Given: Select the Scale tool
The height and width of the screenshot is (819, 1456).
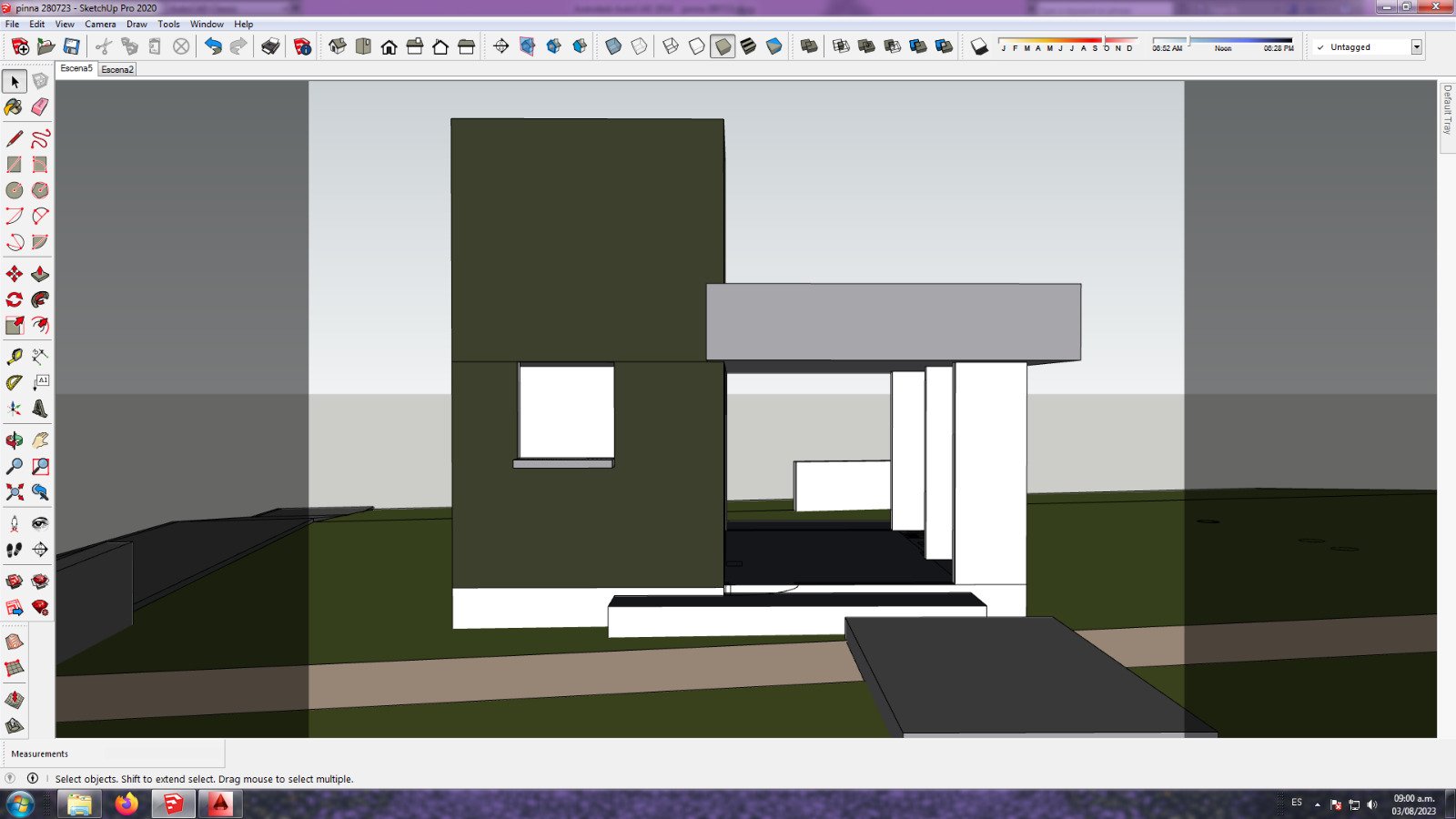Looking at the screenshot, I should 15,325.
